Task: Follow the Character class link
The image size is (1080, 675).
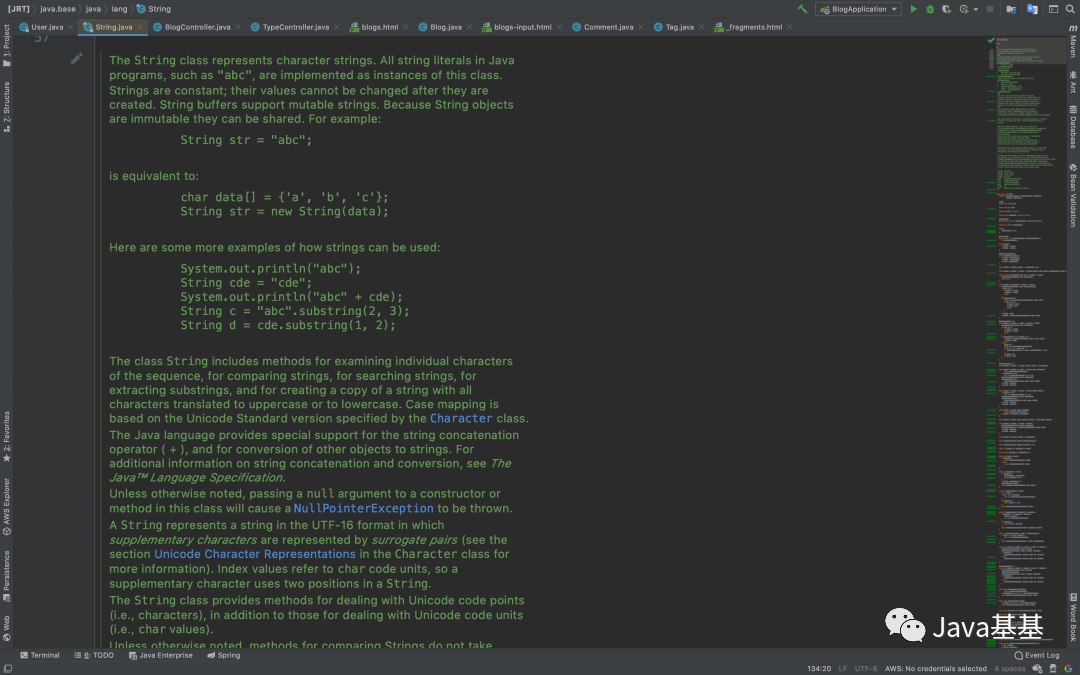Action: (x=461, y=418)
